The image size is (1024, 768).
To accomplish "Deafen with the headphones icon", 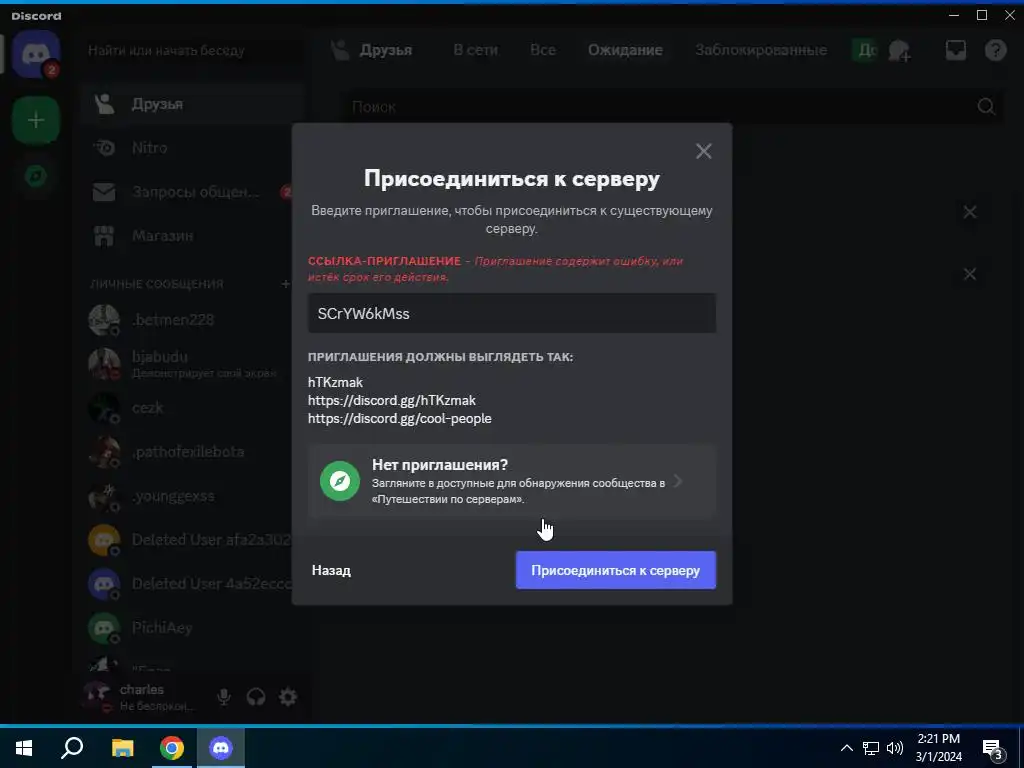I will [x=256, y=697].
